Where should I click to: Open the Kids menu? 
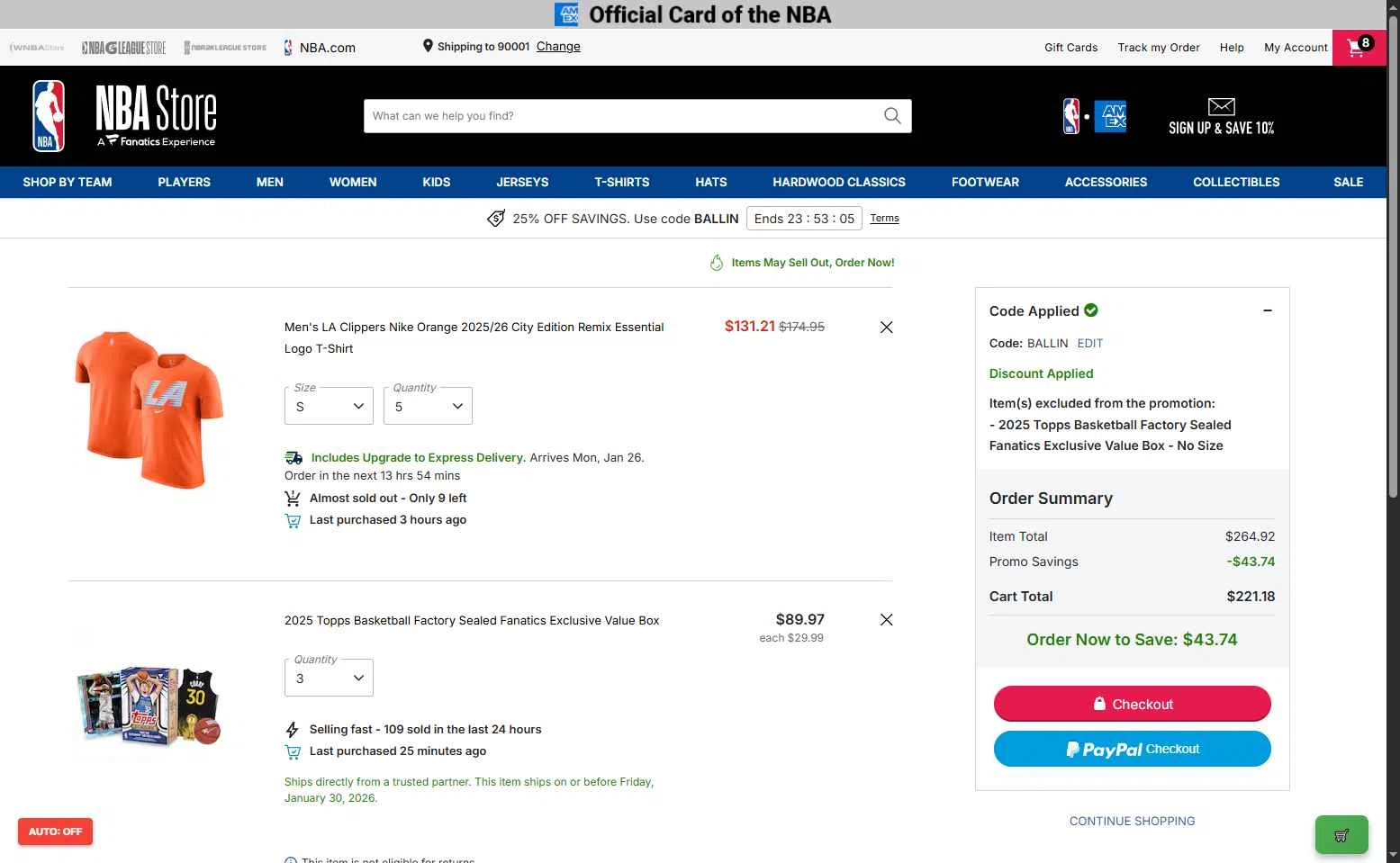click(x=437, y=182)
